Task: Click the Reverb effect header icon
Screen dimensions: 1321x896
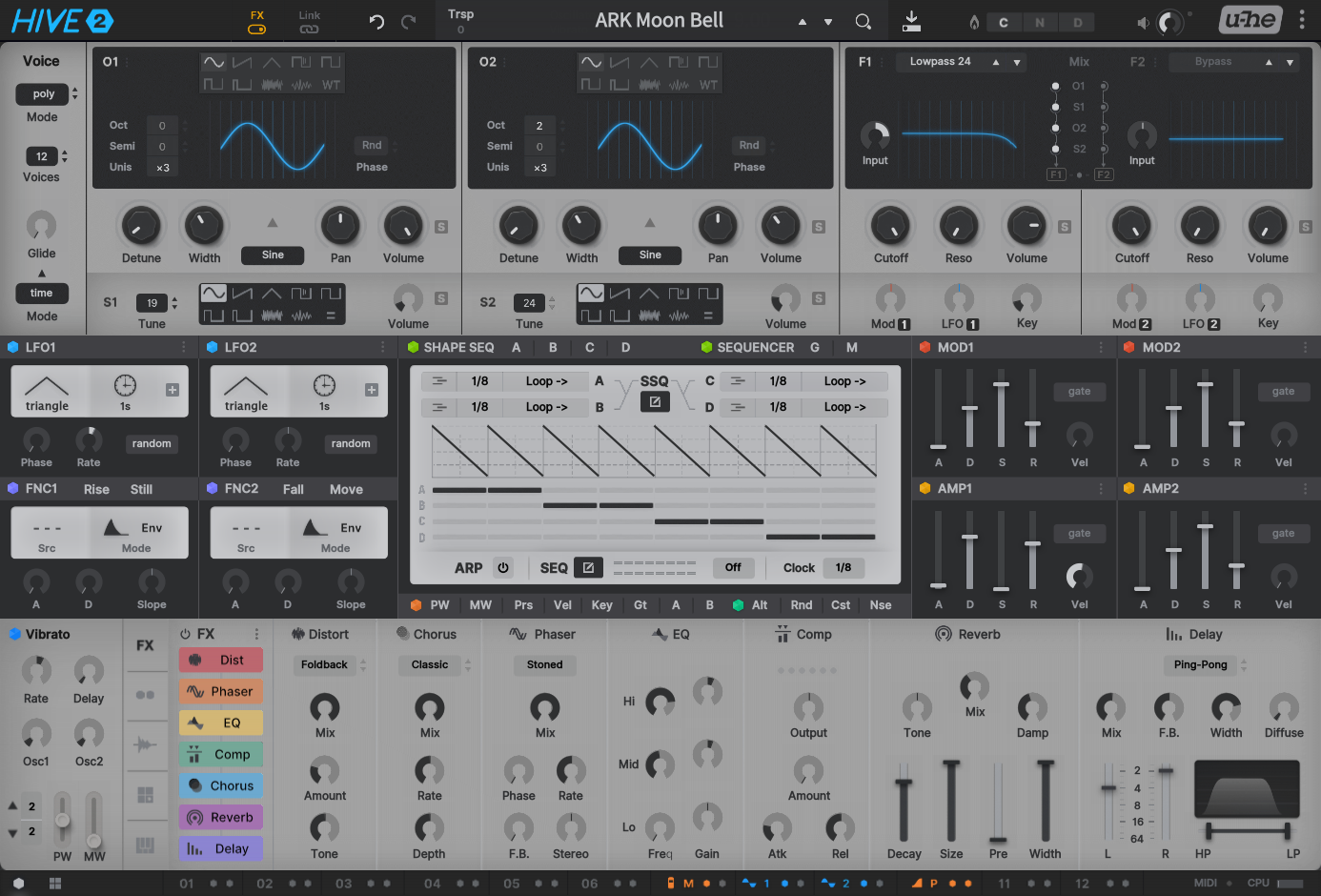Action: pyautogui.click(x=944, y=634)
